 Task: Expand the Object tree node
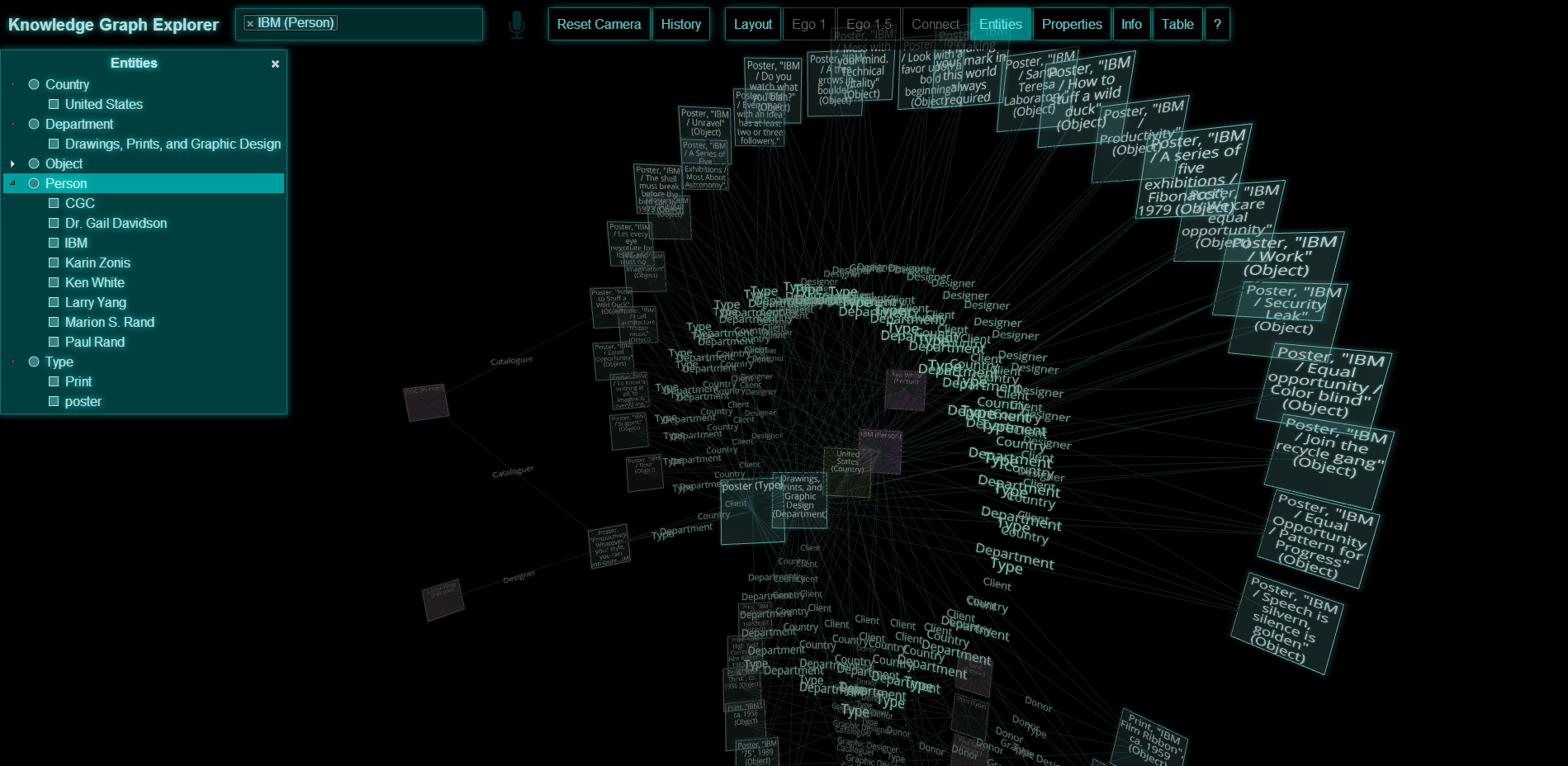(x=12, y=163)
